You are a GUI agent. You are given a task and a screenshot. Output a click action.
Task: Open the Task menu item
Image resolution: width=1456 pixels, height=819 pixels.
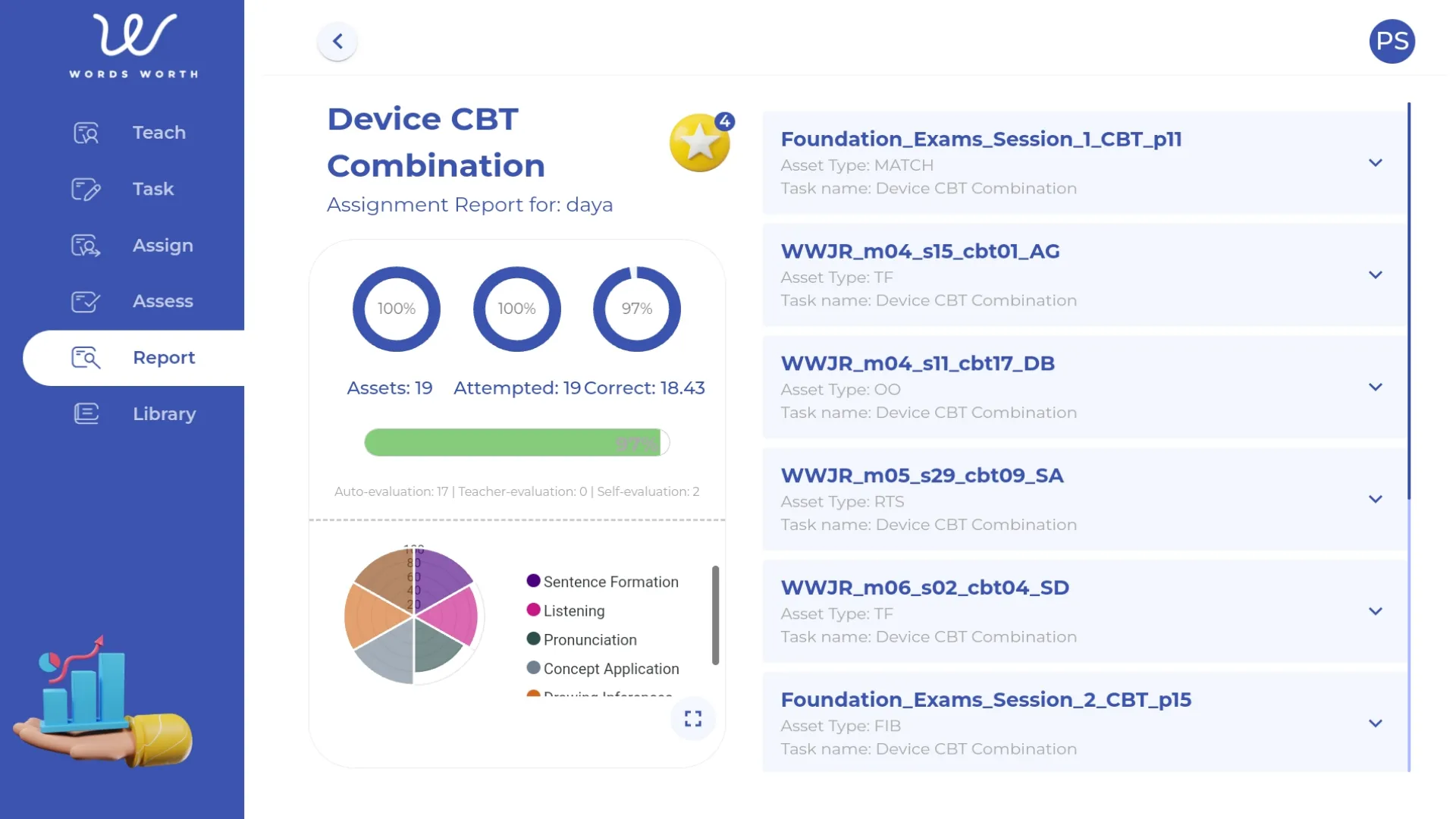pyautogui.click(x=153, y=189)
